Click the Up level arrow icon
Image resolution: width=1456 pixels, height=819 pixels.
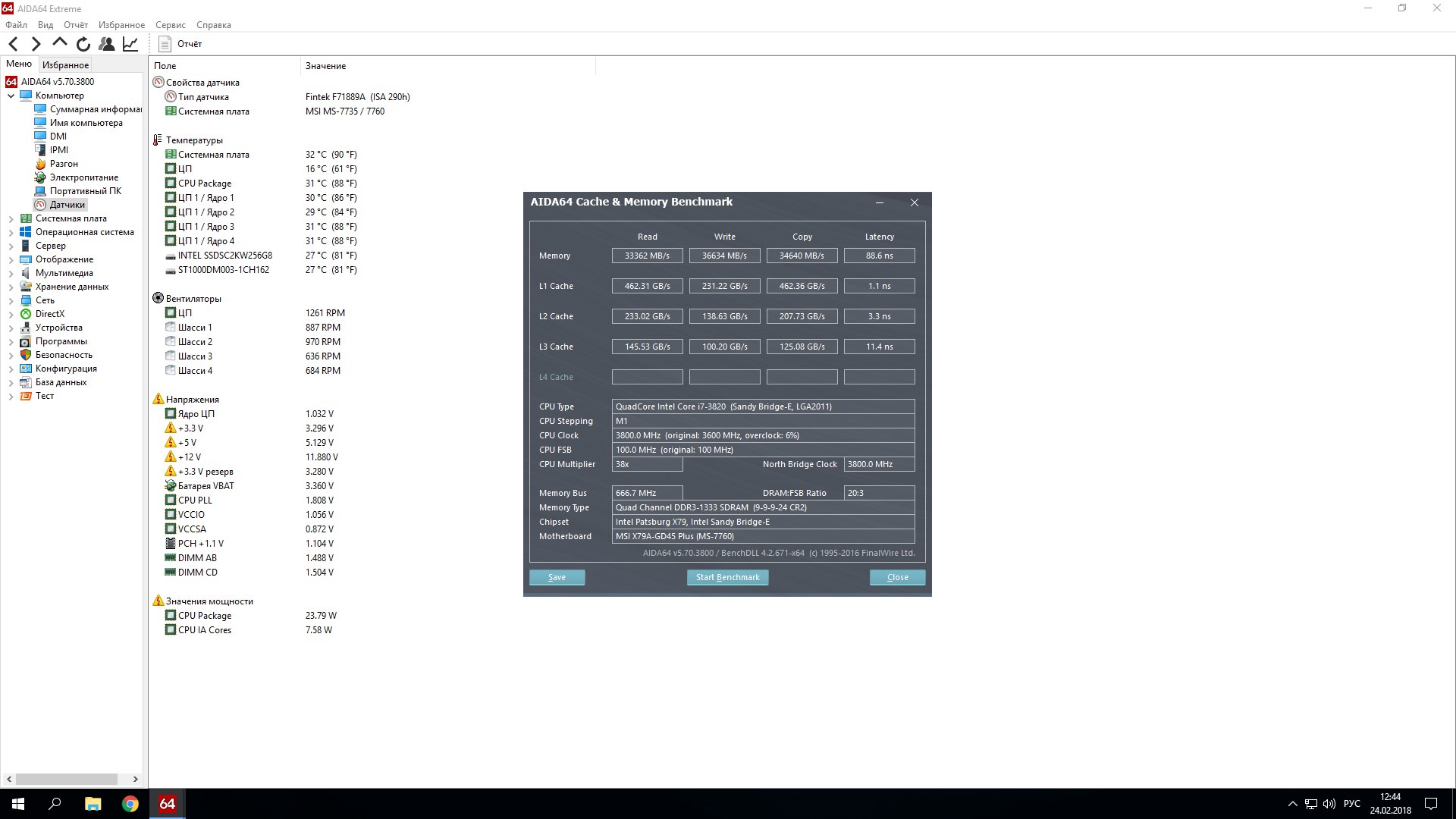point(59,43)
